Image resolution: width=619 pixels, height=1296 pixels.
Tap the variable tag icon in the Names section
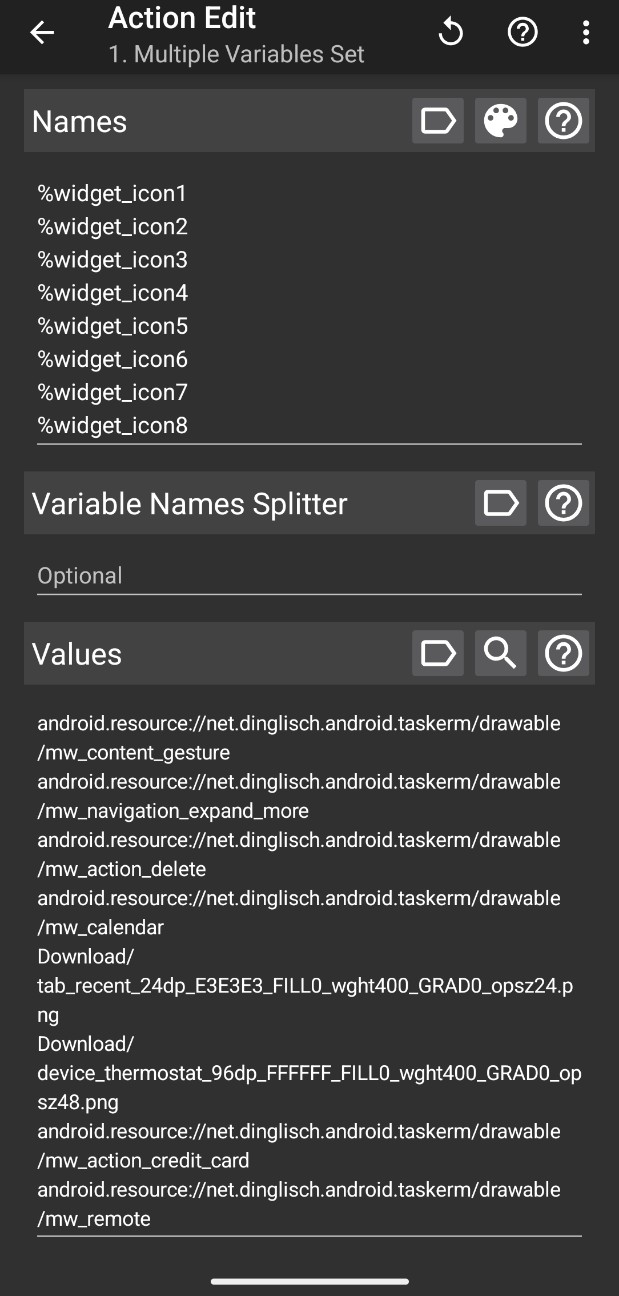(438, 121)
